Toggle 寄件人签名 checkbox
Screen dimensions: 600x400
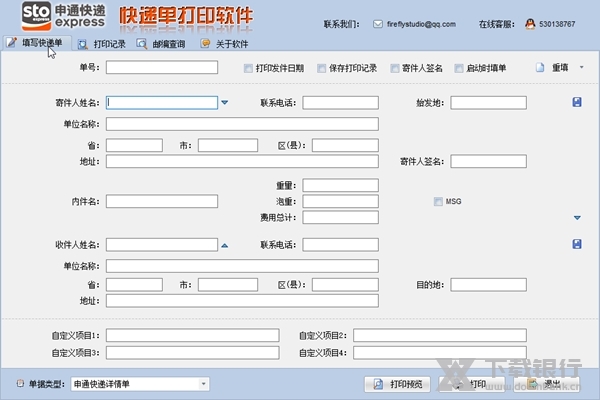[395, 68]
